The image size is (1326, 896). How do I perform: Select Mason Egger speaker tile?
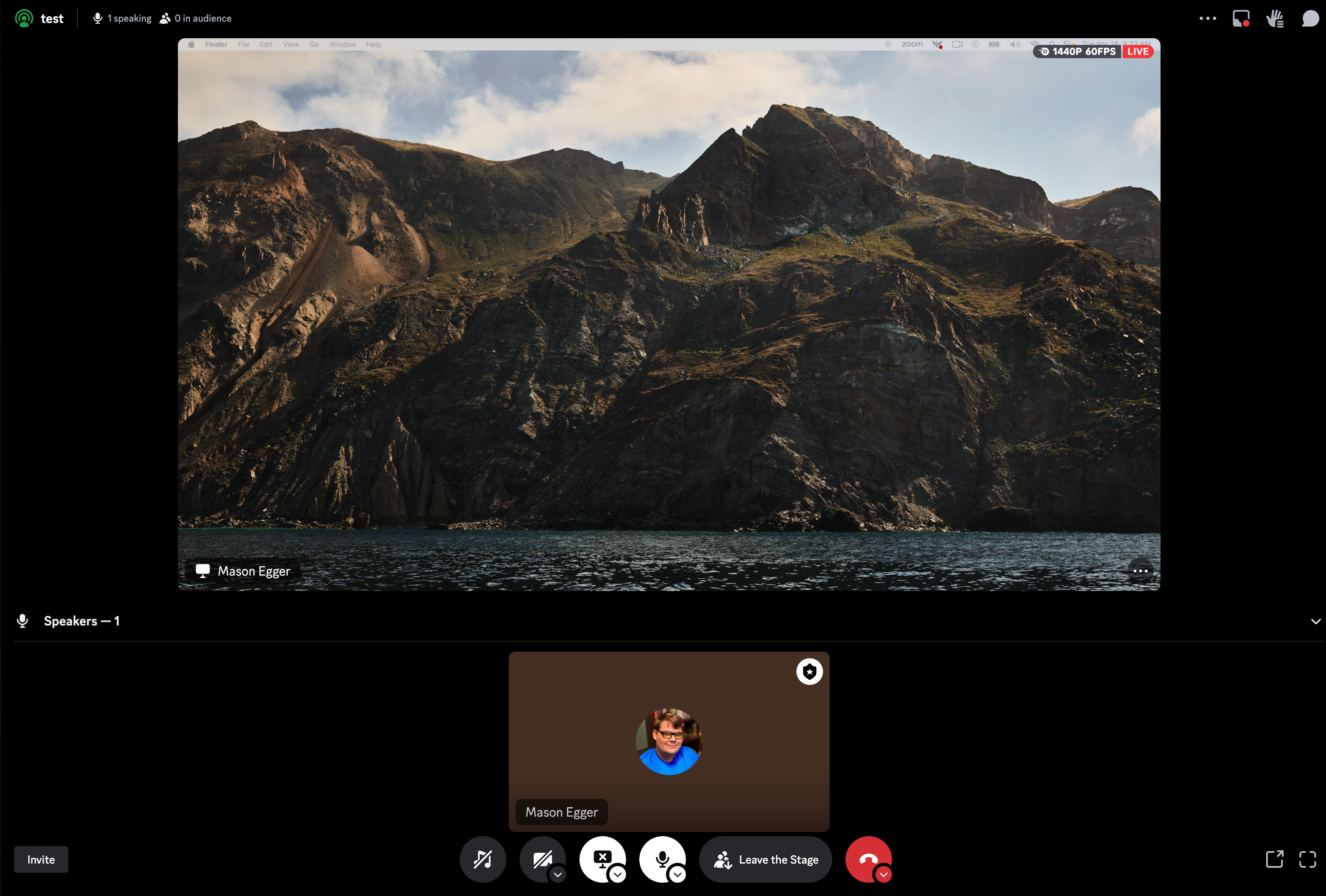click(x=669, y=741)
